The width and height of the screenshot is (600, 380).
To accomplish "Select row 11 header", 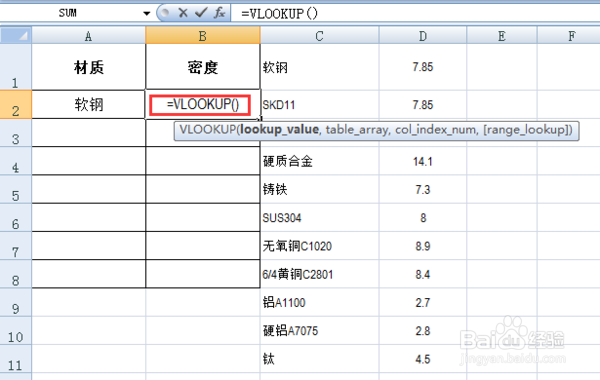I will pos(16,359).
